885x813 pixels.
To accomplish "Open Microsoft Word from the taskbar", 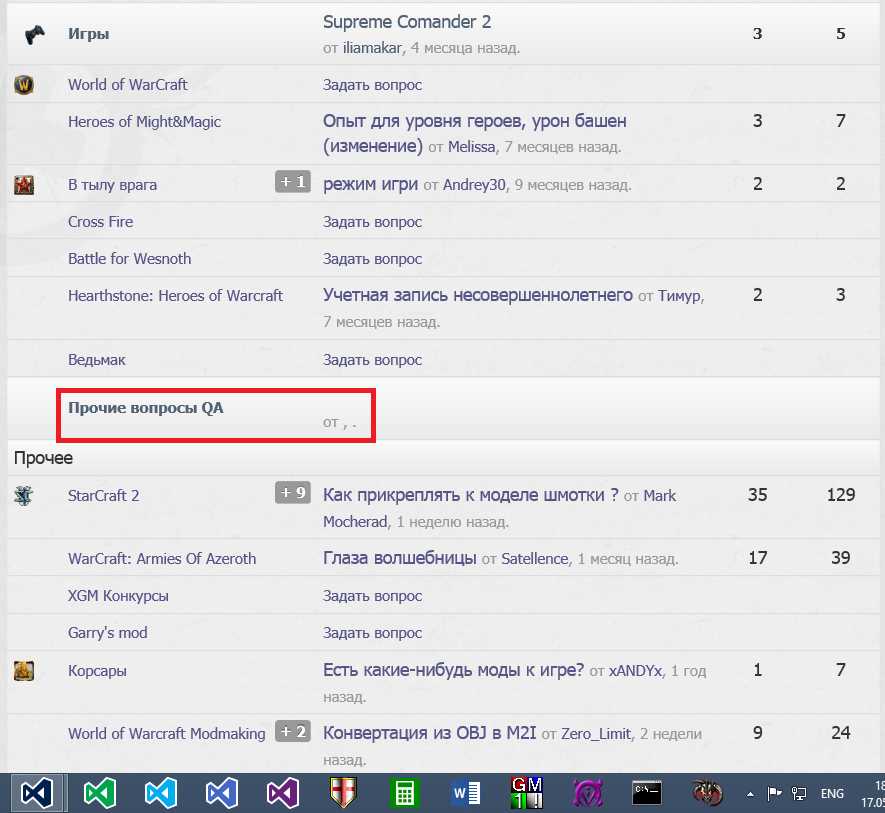I will (x=466, y=793).
